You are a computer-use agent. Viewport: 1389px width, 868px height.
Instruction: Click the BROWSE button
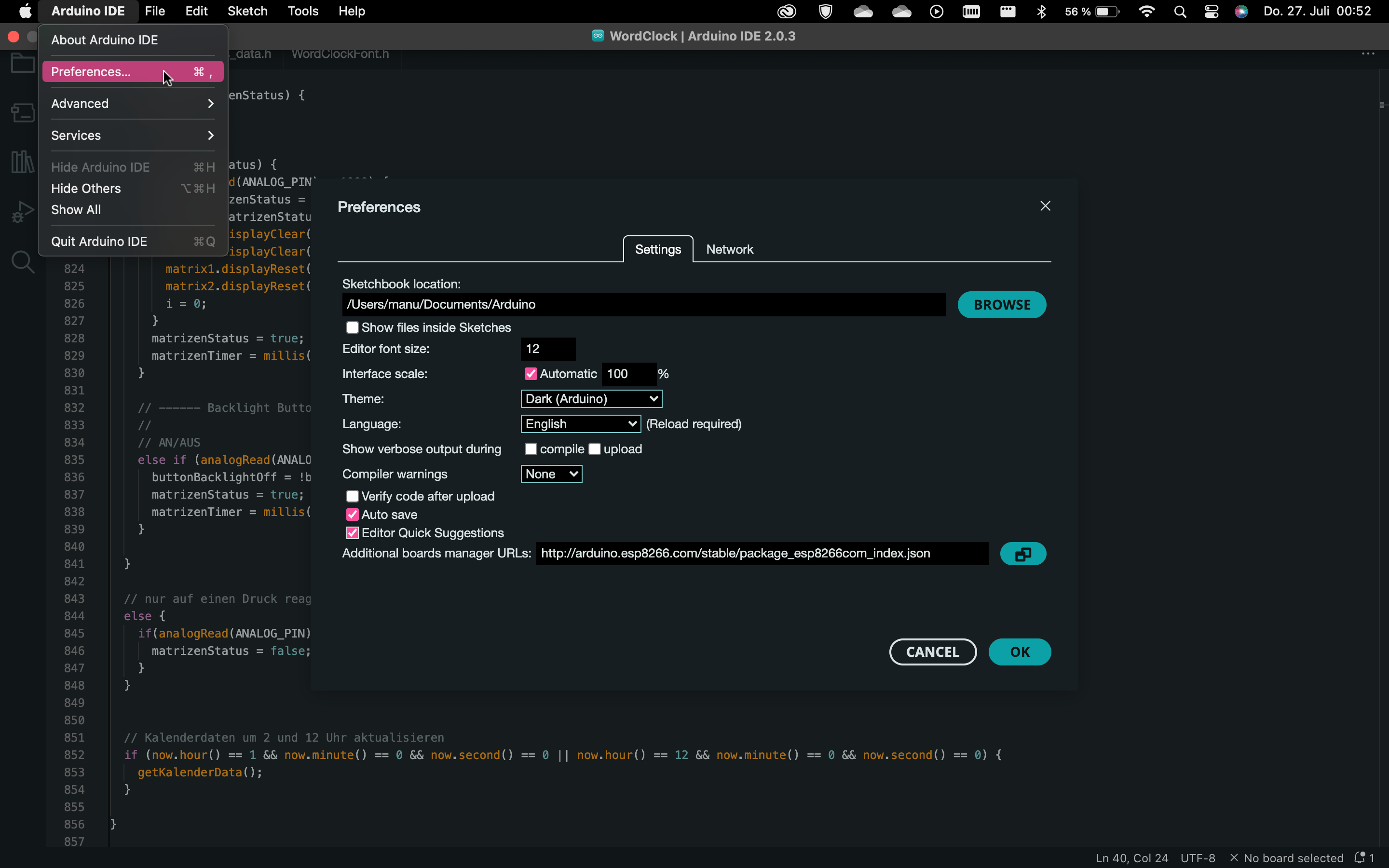pyautogui.click(x=1002, y=305)
